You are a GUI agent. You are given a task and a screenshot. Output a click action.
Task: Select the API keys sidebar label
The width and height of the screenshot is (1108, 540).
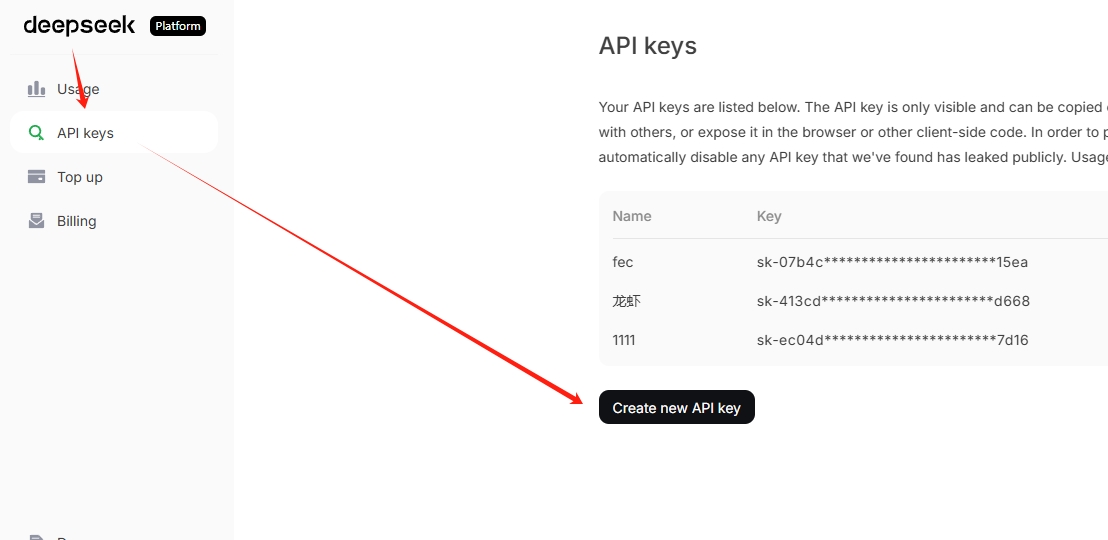(86, 133)
